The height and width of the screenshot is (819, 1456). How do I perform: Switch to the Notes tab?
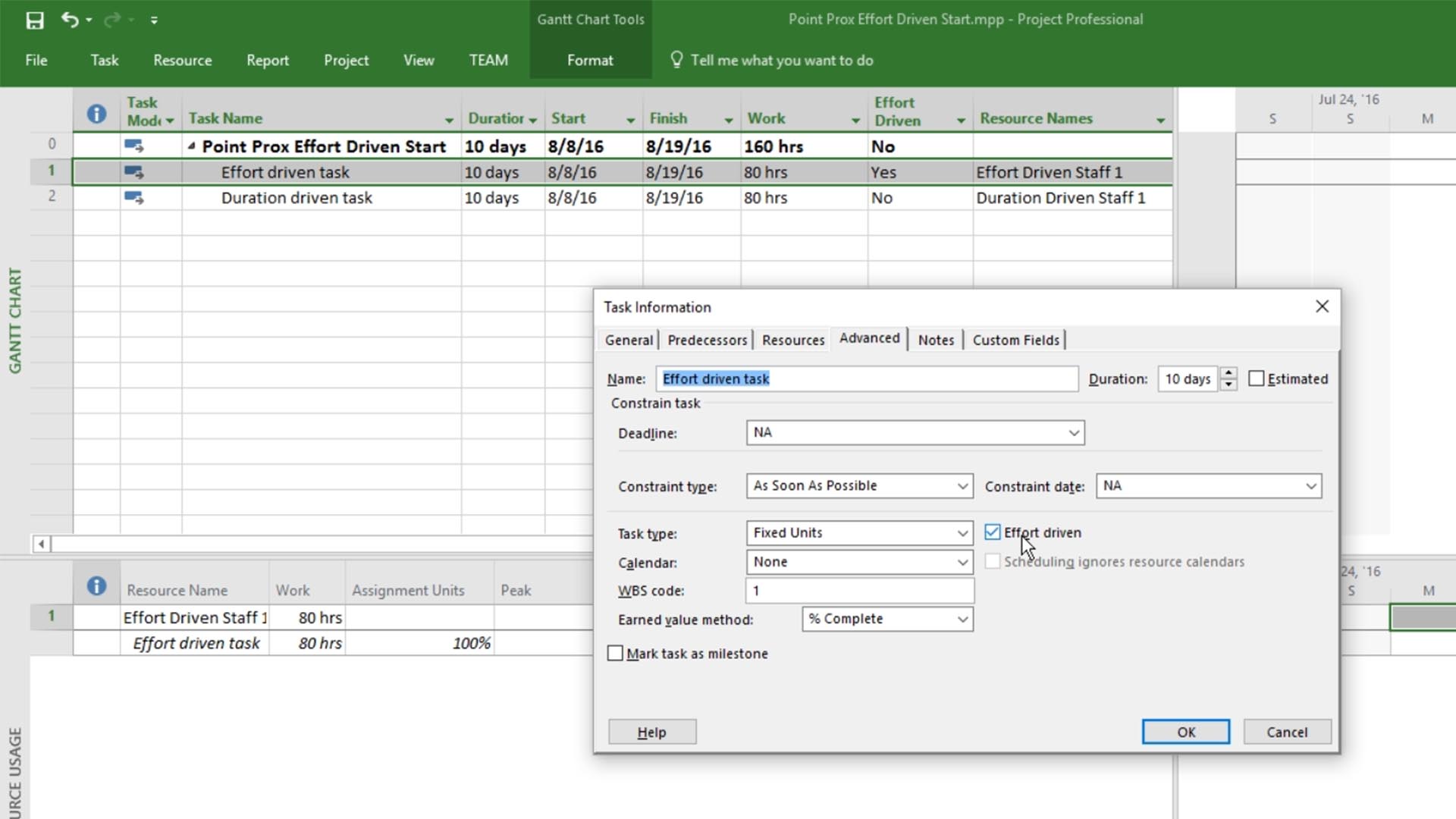pyautogui.click(x=935, y=340)
